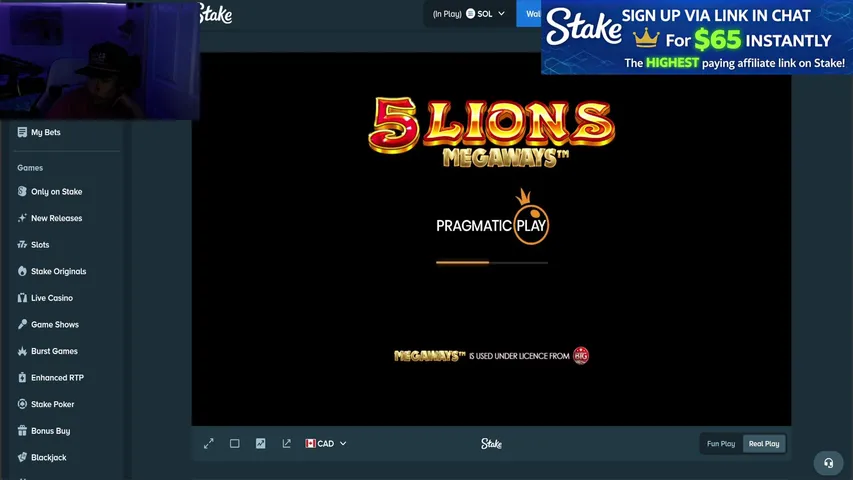Click the My Bets receipt icon
Image resolution: width=853 pixels, height=480 pixels.
(22, 132)
